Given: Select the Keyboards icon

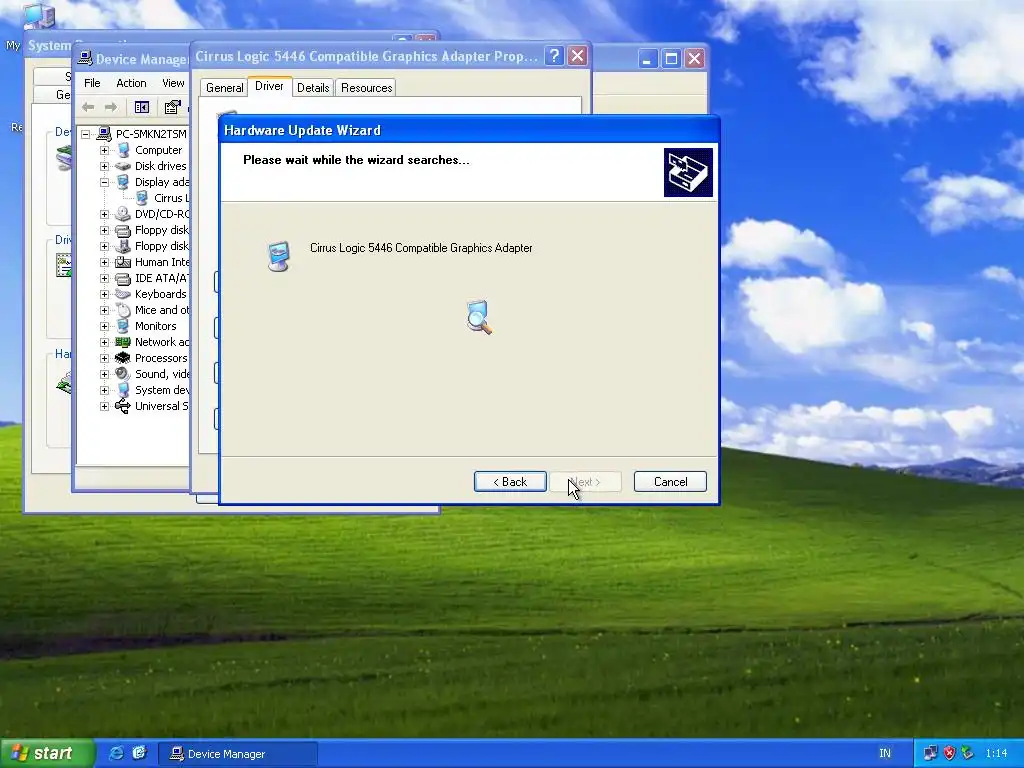Looking at the screenshot, I should [123, 294].
